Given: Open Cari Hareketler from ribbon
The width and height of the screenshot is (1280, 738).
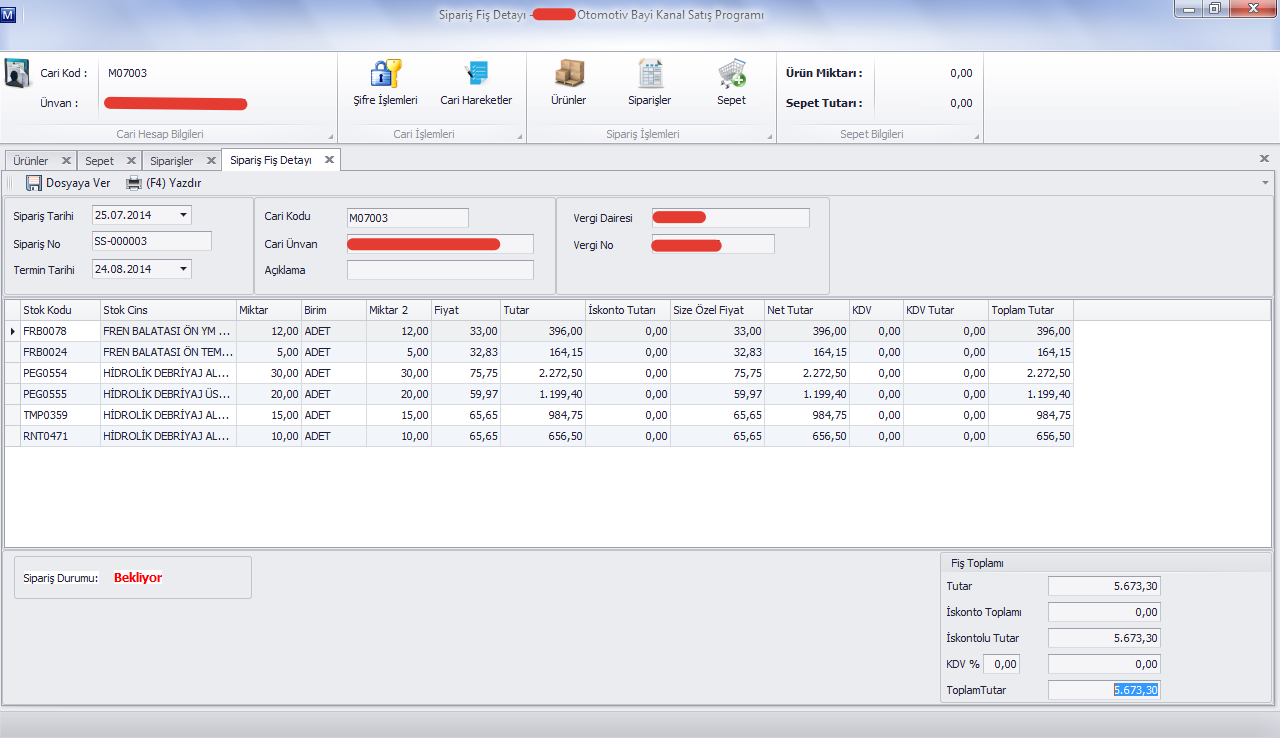Looking at the screenshot, I should pyautogui.click(x=476, y=75).
